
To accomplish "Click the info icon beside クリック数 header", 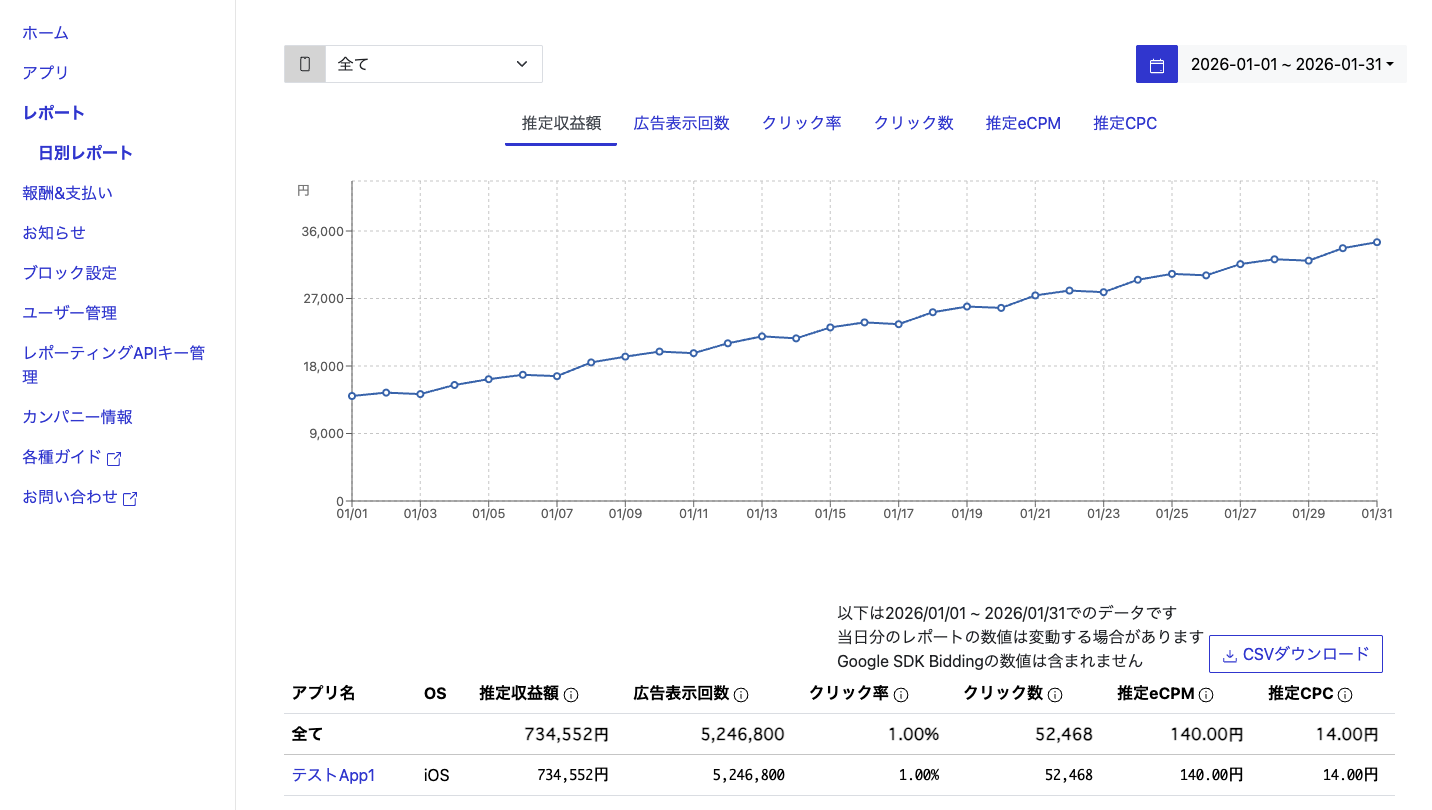I will click(x=1055, y=693).
